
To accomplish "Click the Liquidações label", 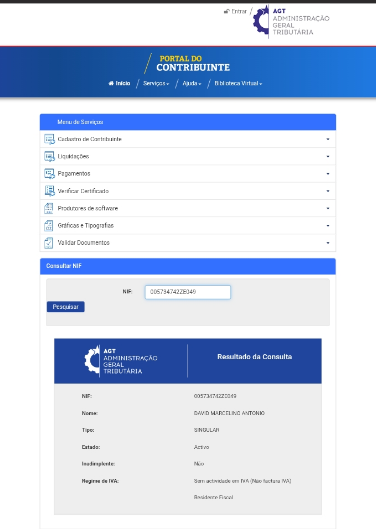I will (x=73, y=157).
